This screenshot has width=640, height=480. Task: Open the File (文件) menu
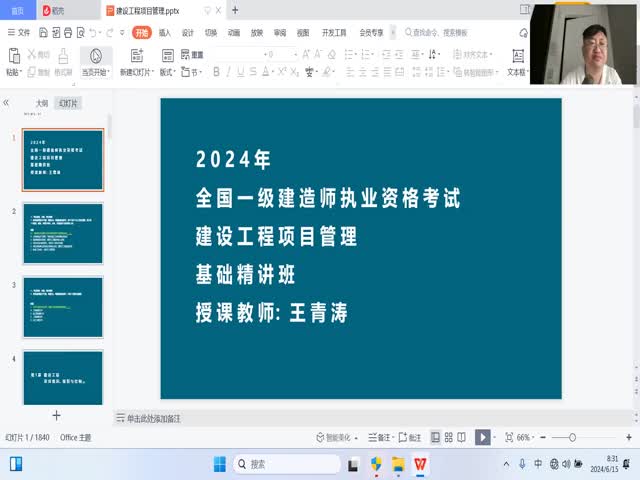click(x=19, y=33)
